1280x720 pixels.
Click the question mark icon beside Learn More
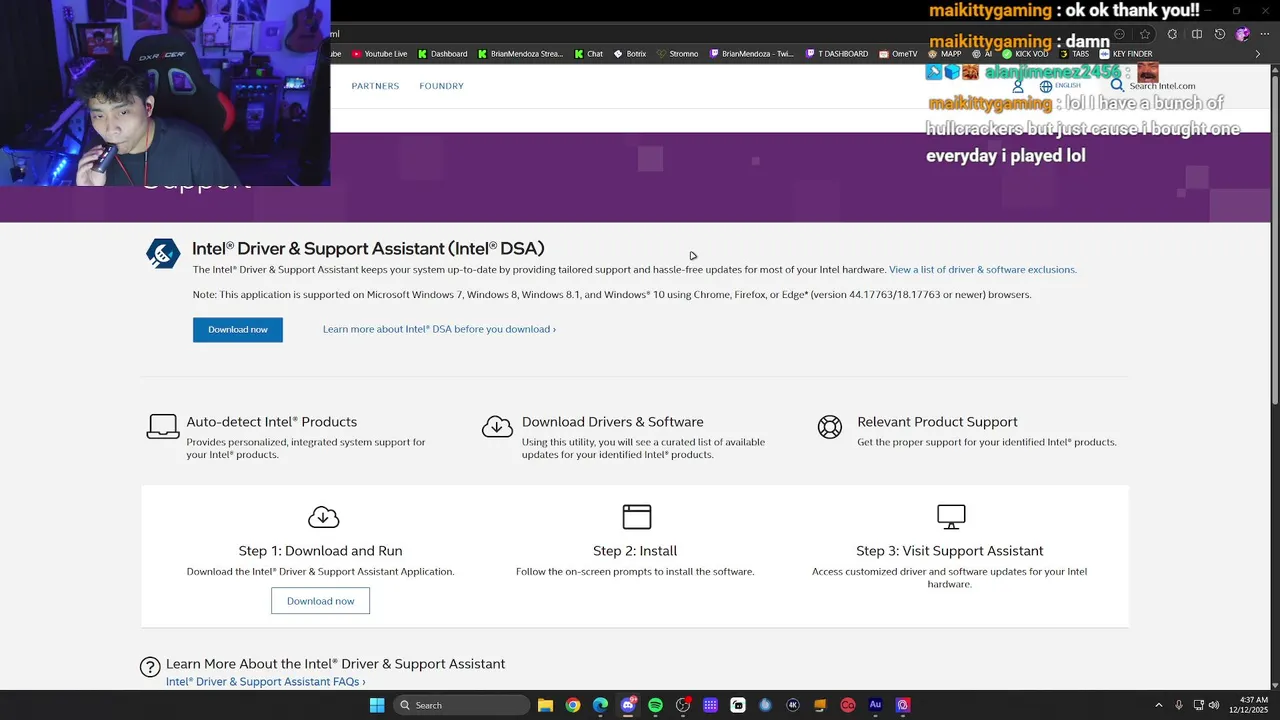pos(150,667)
